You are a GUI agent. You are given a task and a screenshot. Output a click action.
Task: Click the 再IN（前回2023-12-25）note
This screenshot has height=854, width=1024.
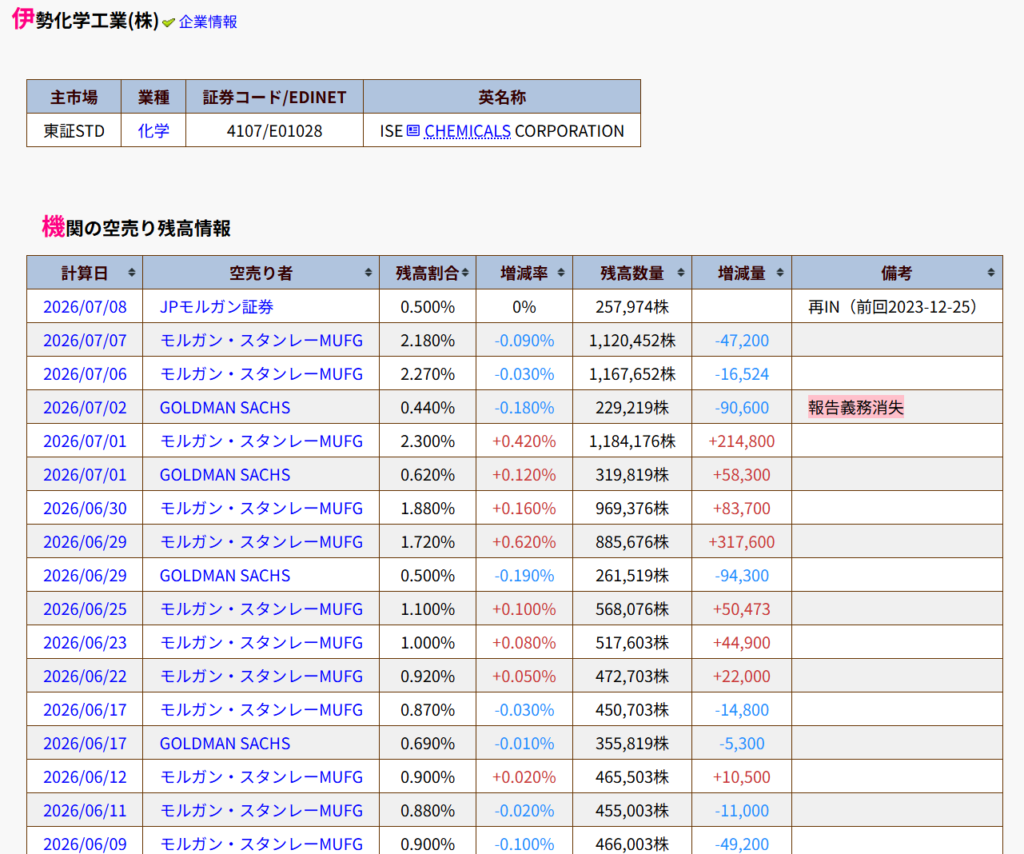[892, 307]
